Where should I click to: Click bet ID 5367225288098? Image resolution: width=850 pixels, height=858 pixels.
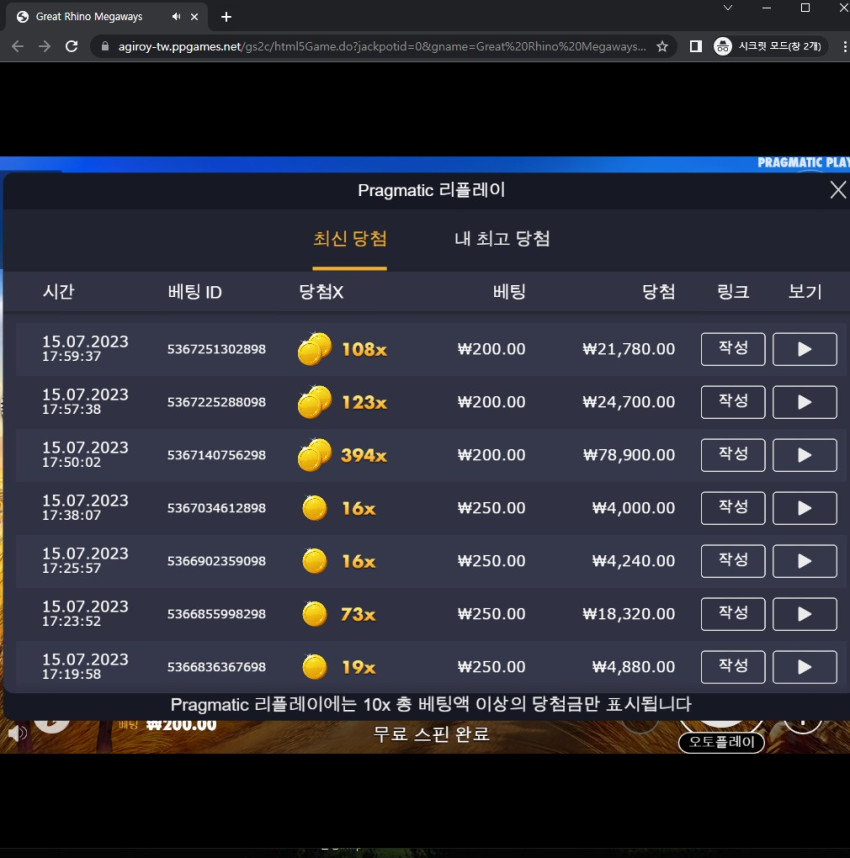point(216,402)
